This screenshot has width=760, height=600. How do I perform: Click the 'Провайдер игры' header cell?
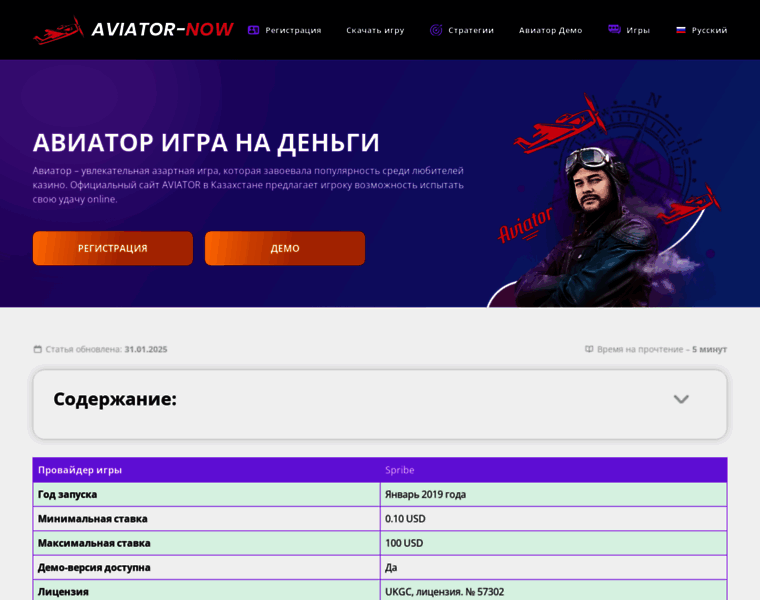coord(206,470)
